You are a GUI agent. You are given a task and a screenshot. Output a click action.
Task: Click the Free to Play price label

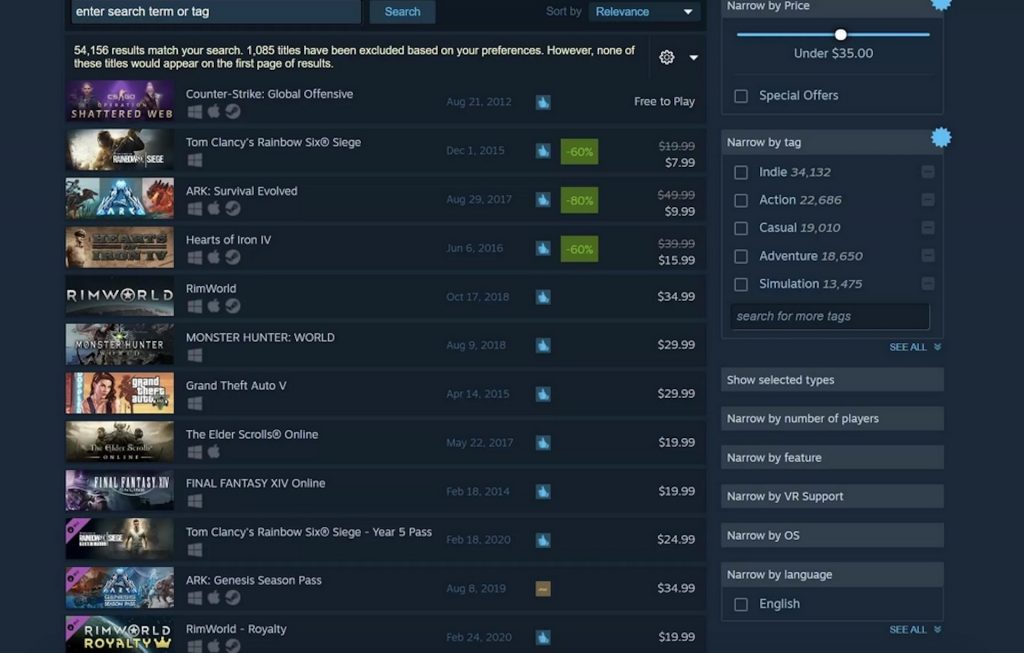pyautogui.click(x=664, y=101)
